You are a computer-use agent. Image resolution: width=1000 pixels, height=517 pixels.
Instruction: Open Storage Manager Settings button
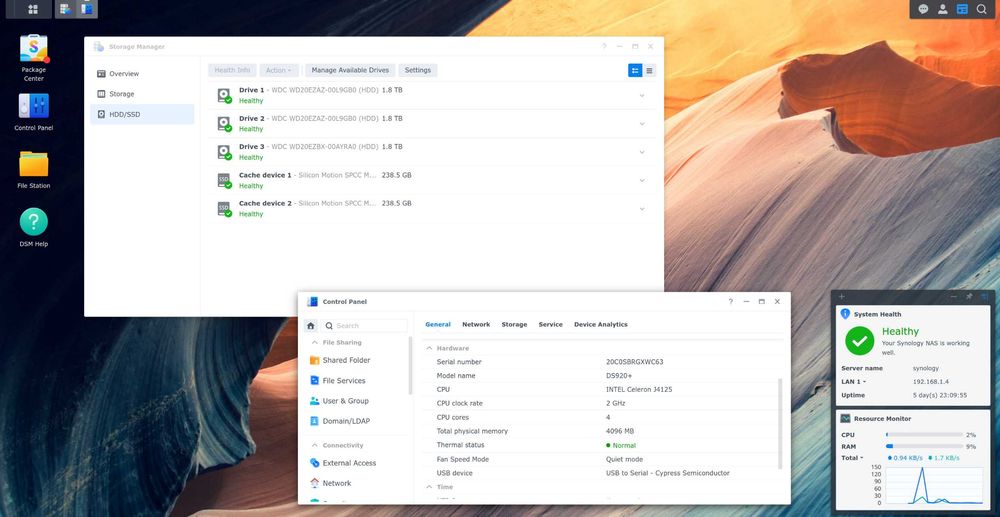coord(418,70)
